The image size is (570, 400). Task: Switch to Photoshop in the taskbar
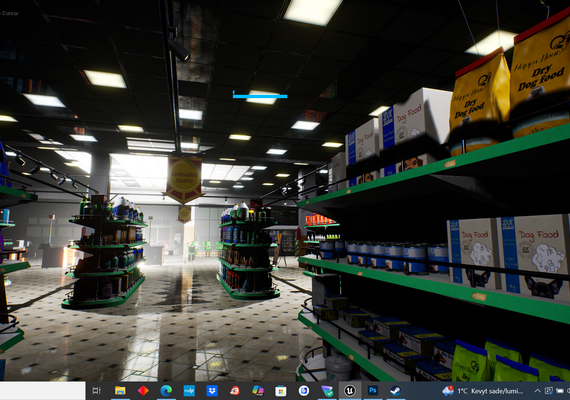click(x=373, y=391)
